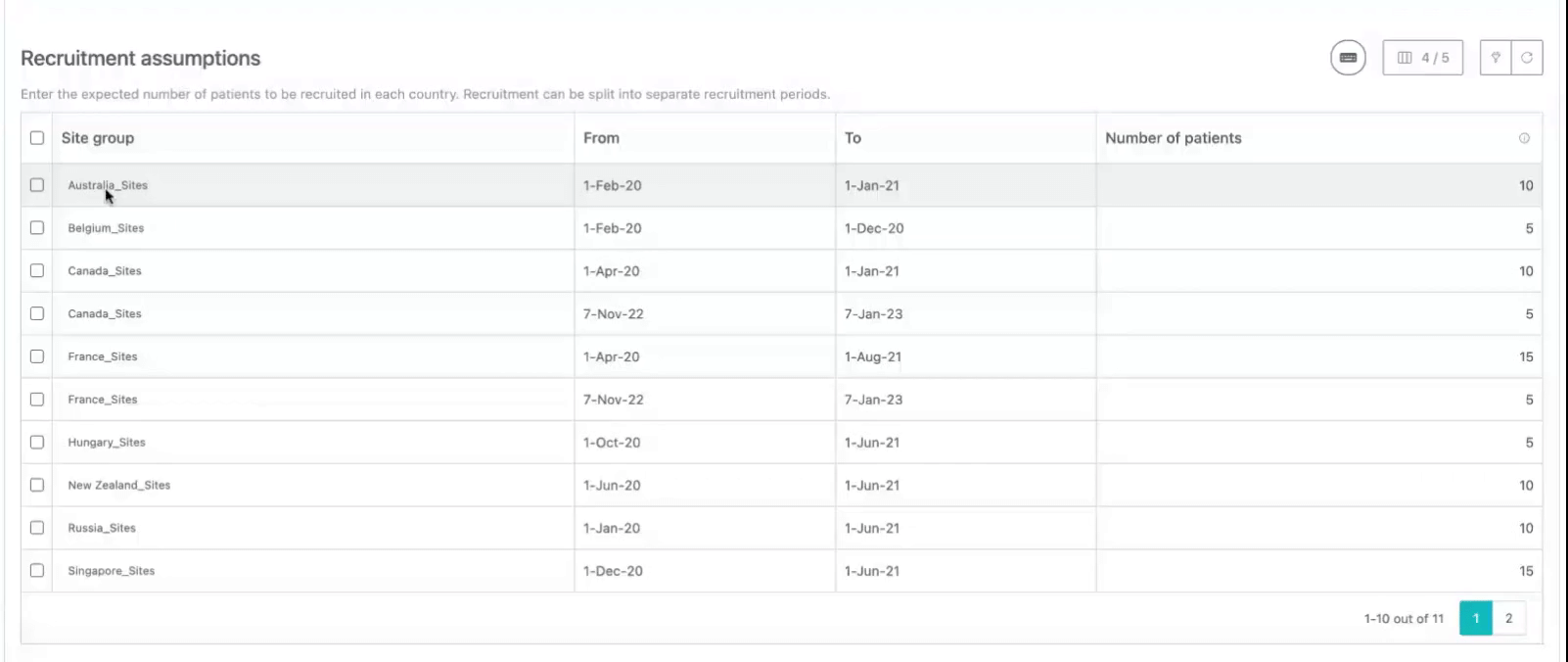The height and width of the screenshot is (662, 1568).
Task: Sort by Site group column header
Action: (x=98, y=138)
